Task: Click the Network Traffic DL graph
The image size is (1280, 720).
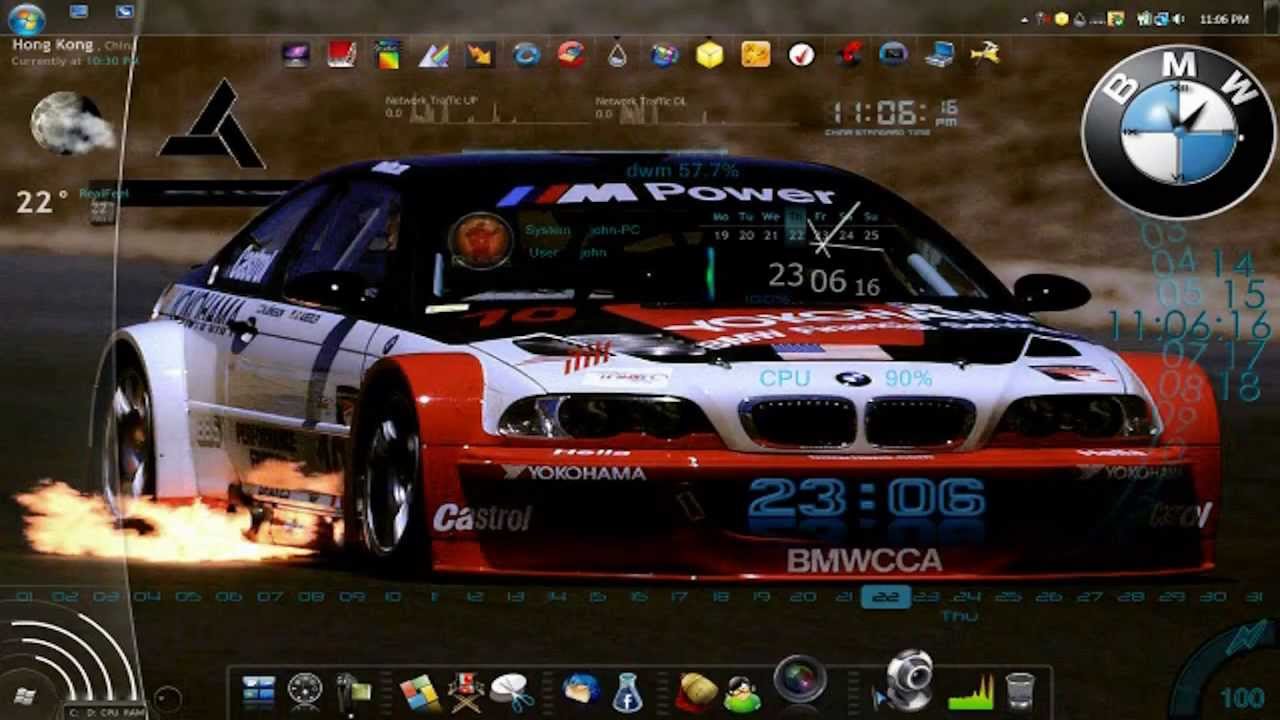Action: coord(695,108)
